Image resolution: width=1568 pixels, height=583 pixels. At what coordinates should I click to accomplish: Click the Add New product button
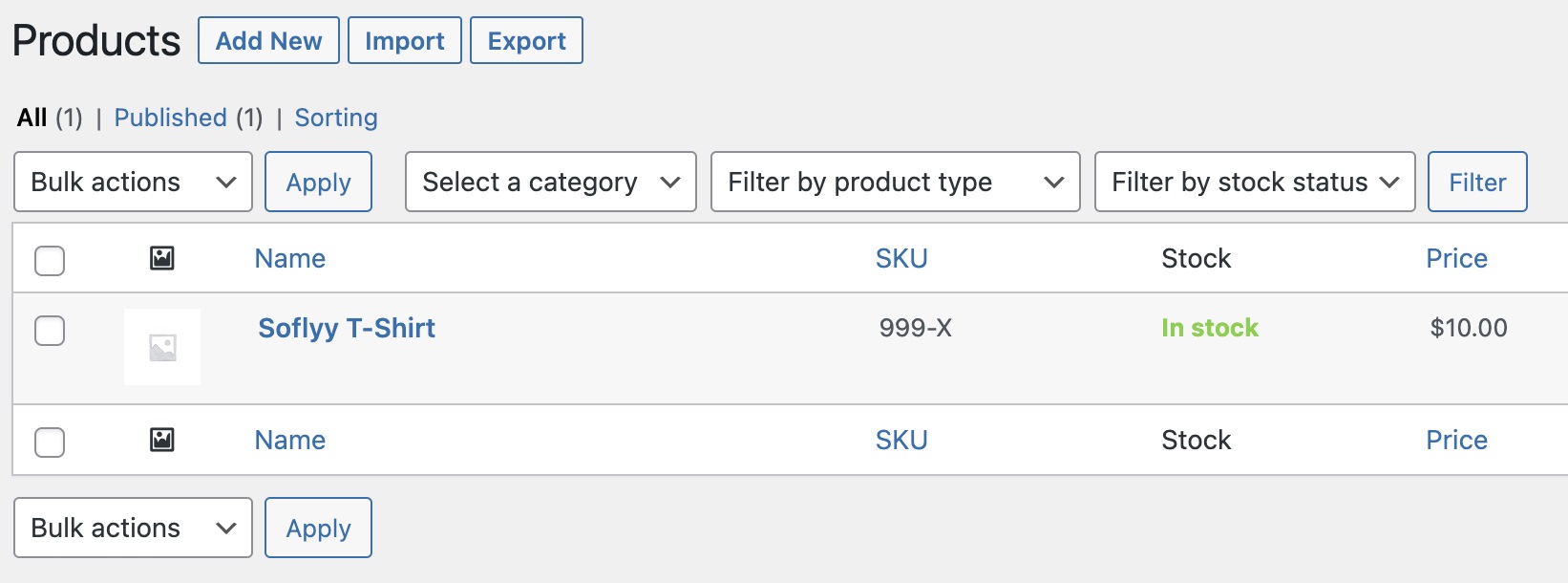(x=268, y=41)
